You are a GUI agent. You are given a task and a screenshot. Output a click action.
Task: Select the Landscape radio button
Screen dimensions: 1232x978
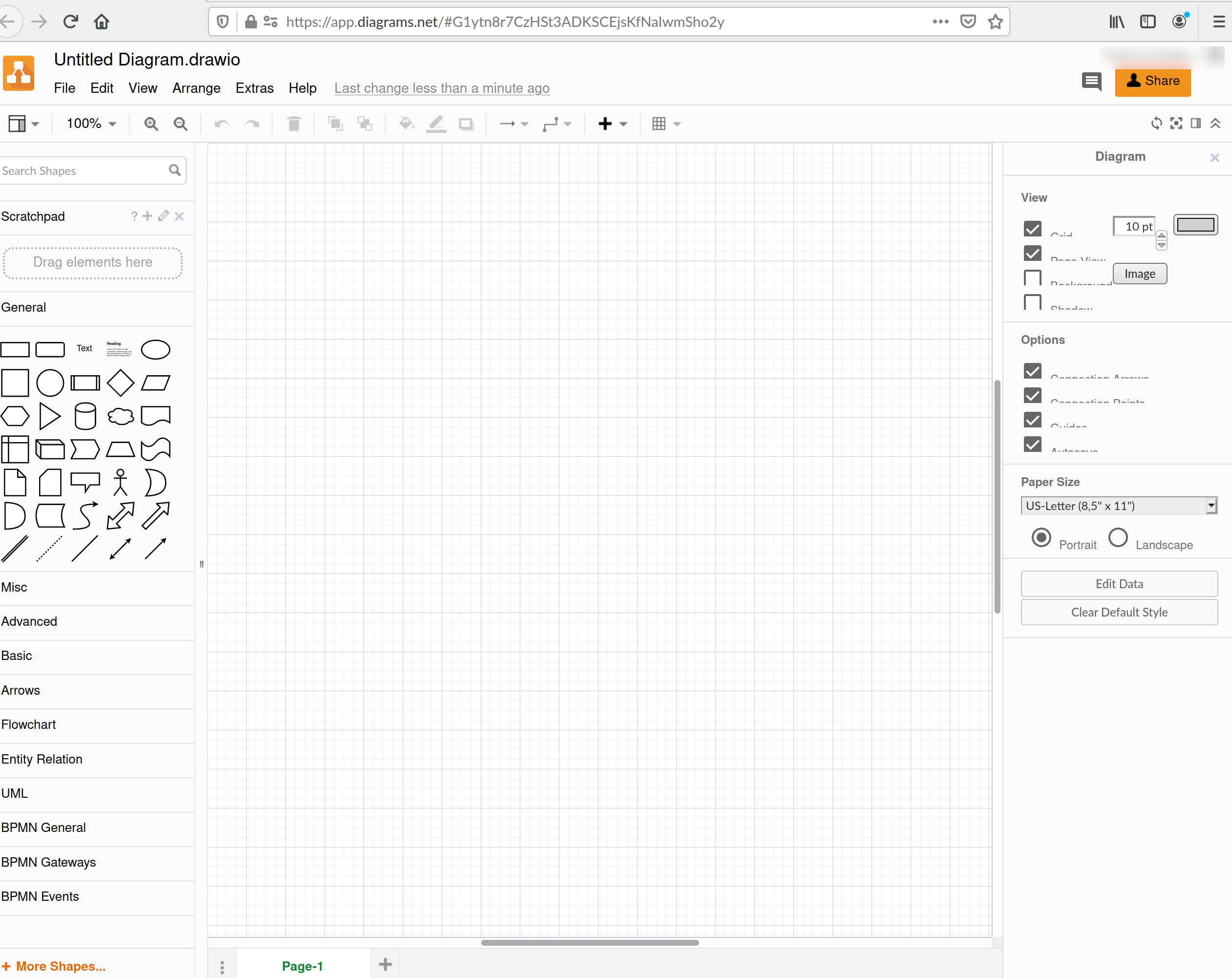(1118, 538)
